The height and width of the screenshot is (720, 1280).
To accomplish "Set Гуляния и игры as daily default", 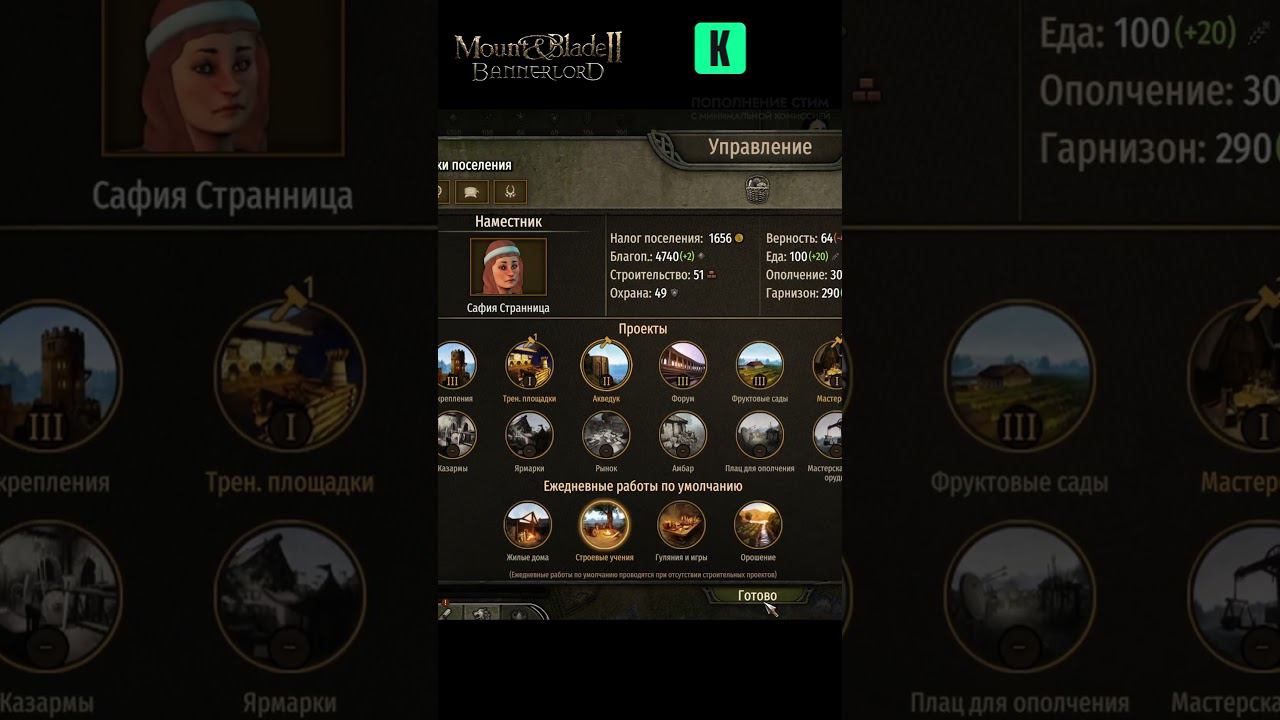I will pyautogui.click(x=681, y=524).
